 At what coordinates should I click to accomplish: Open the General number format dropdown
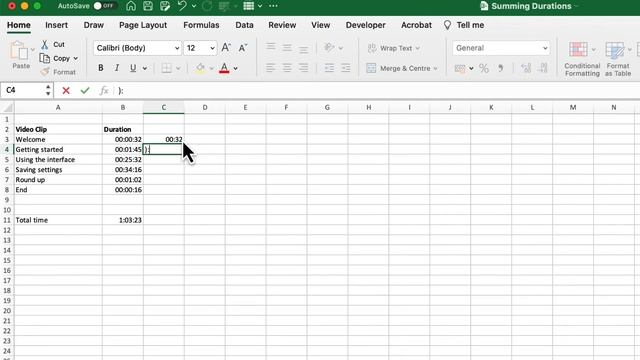coord(501,48)
